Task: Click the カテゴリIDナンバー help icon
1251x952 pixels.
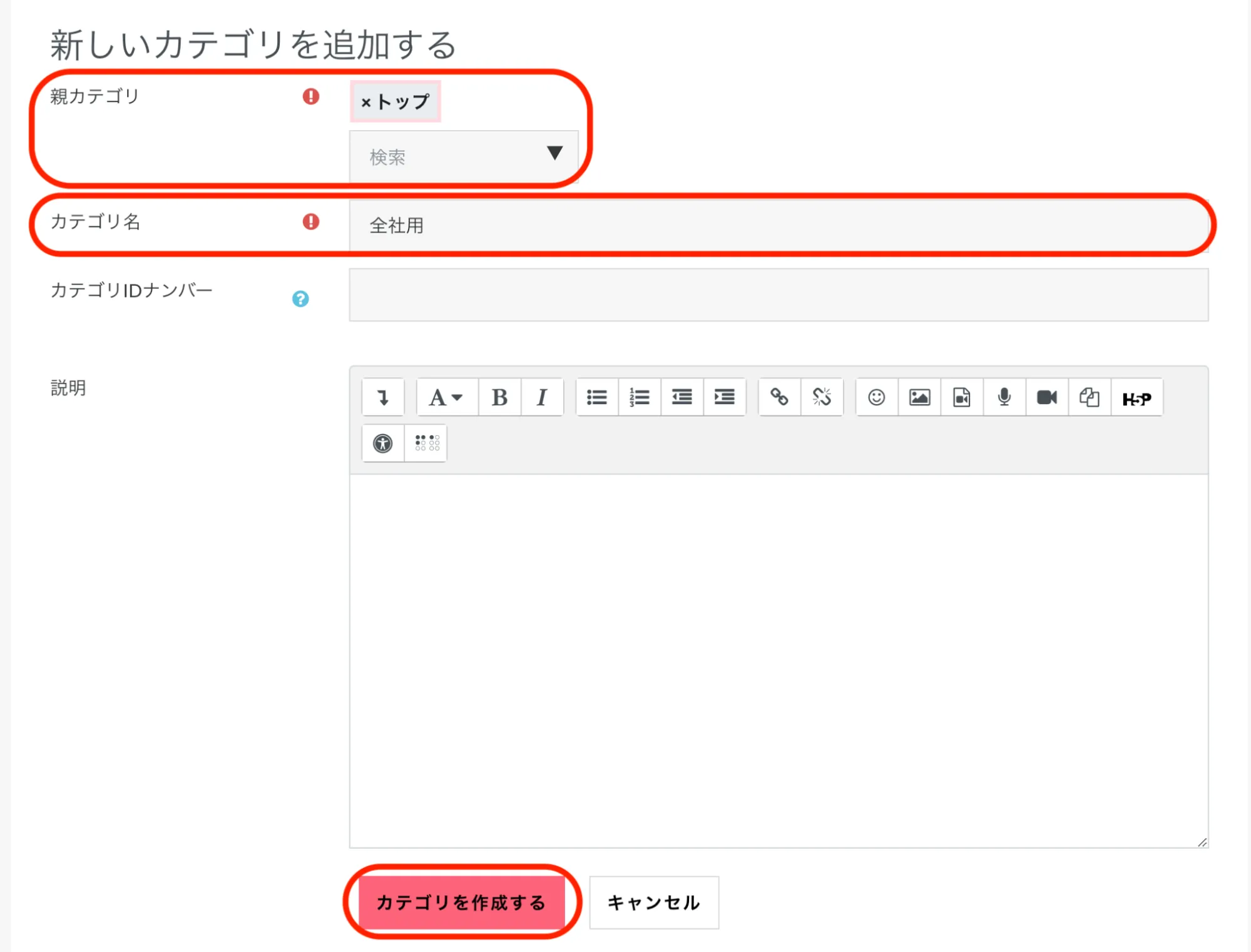Action: (300, 299)
